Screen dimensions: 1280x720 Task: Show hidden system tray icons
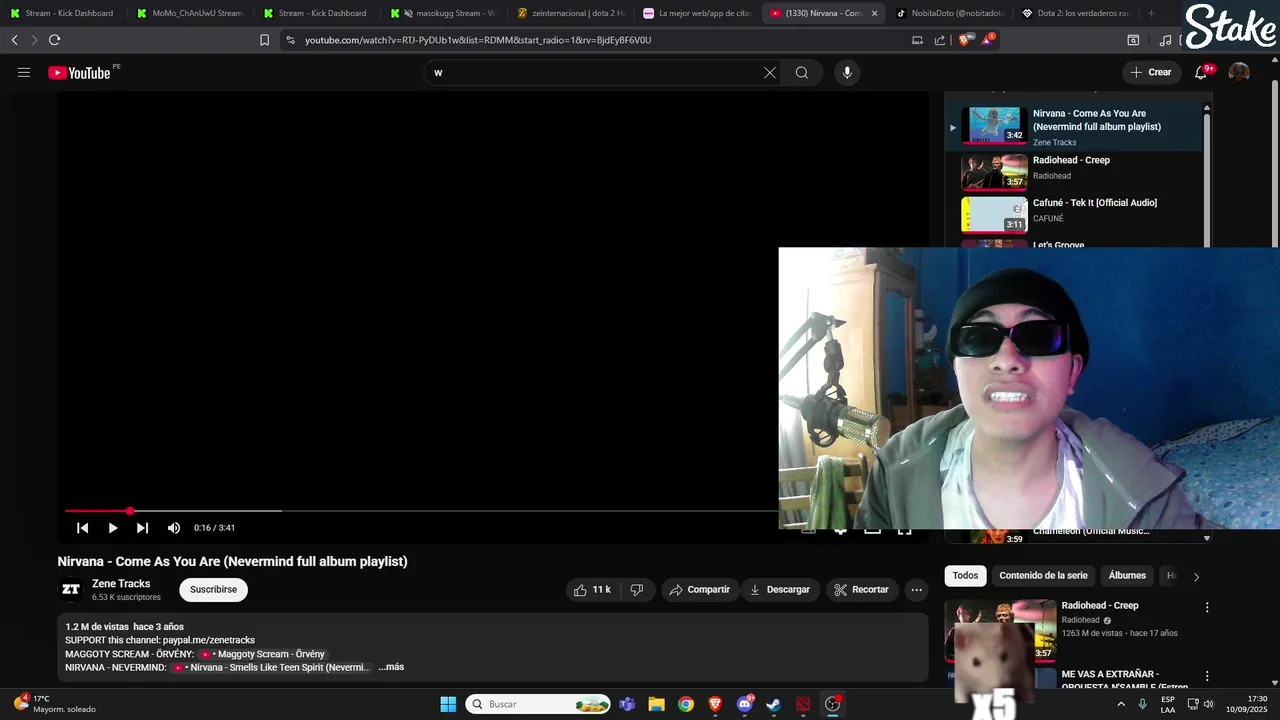(1120, 704)
